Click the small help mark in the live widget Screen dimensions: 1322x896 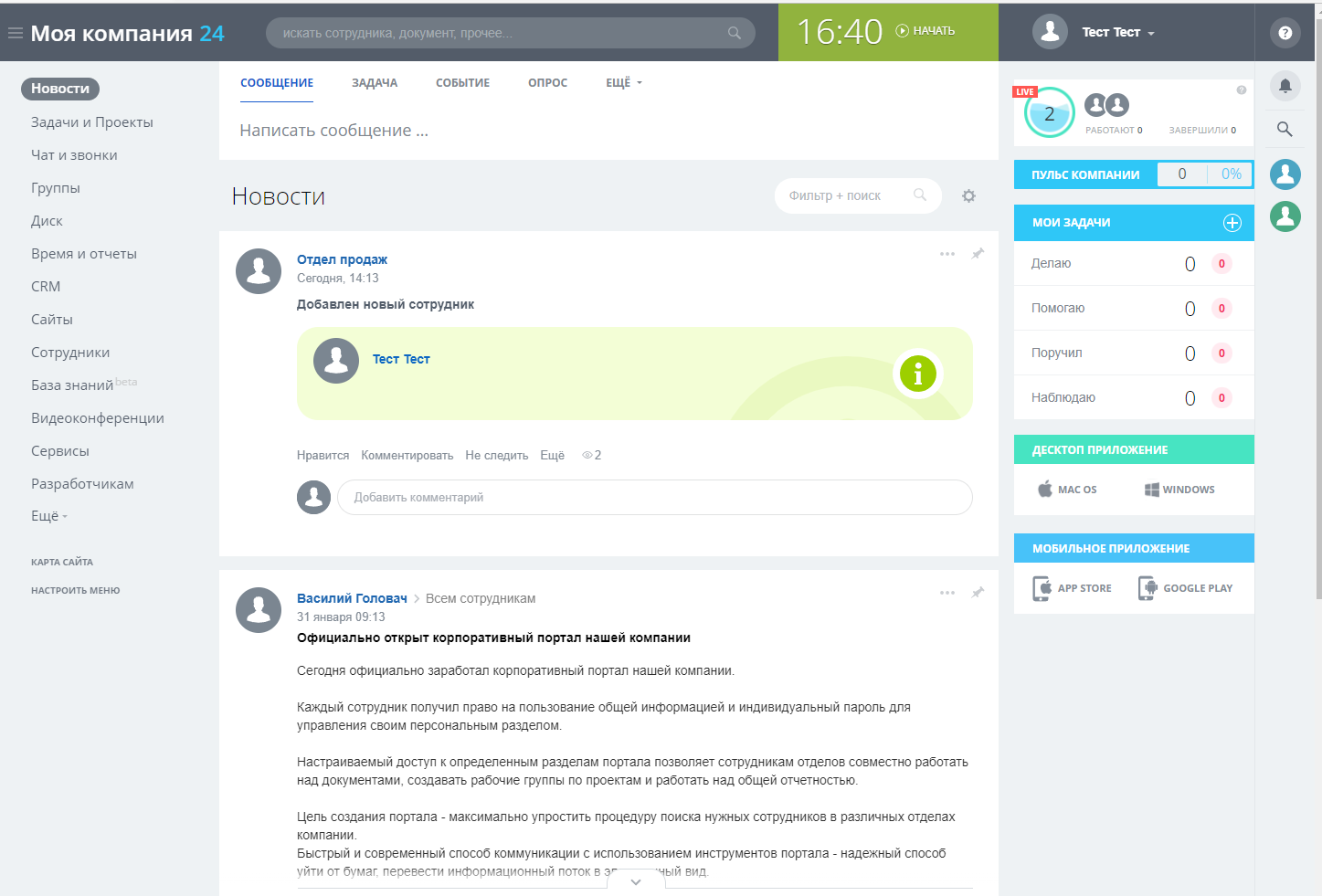click(1242, 90)
